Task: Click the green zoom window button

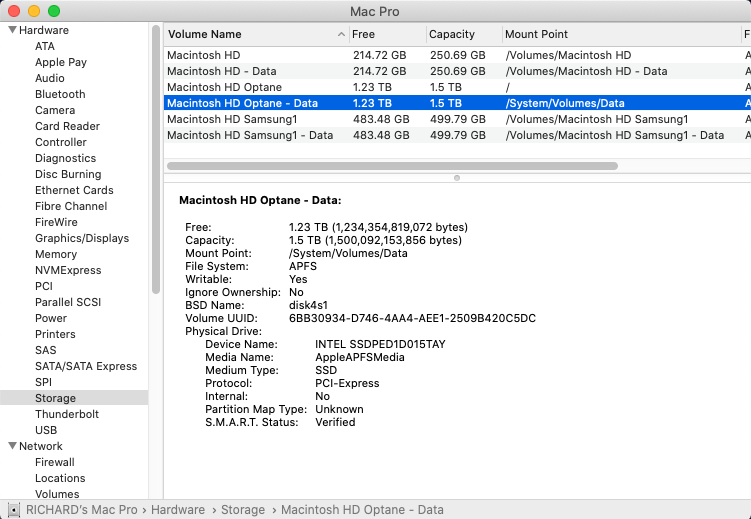Action: click(x=54, y=11)
